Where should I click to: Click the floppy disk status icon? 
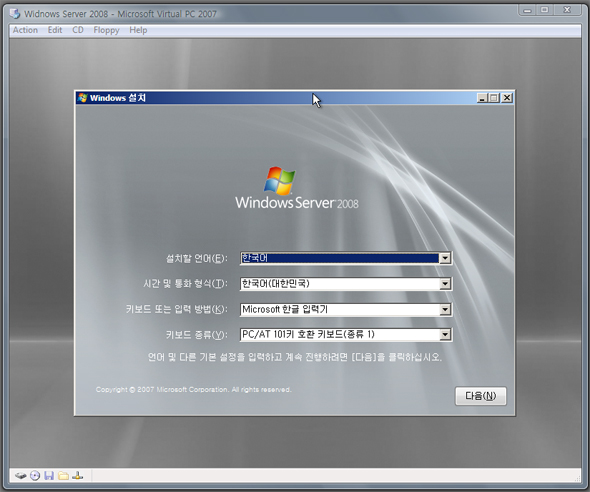[x=49, y=476]
